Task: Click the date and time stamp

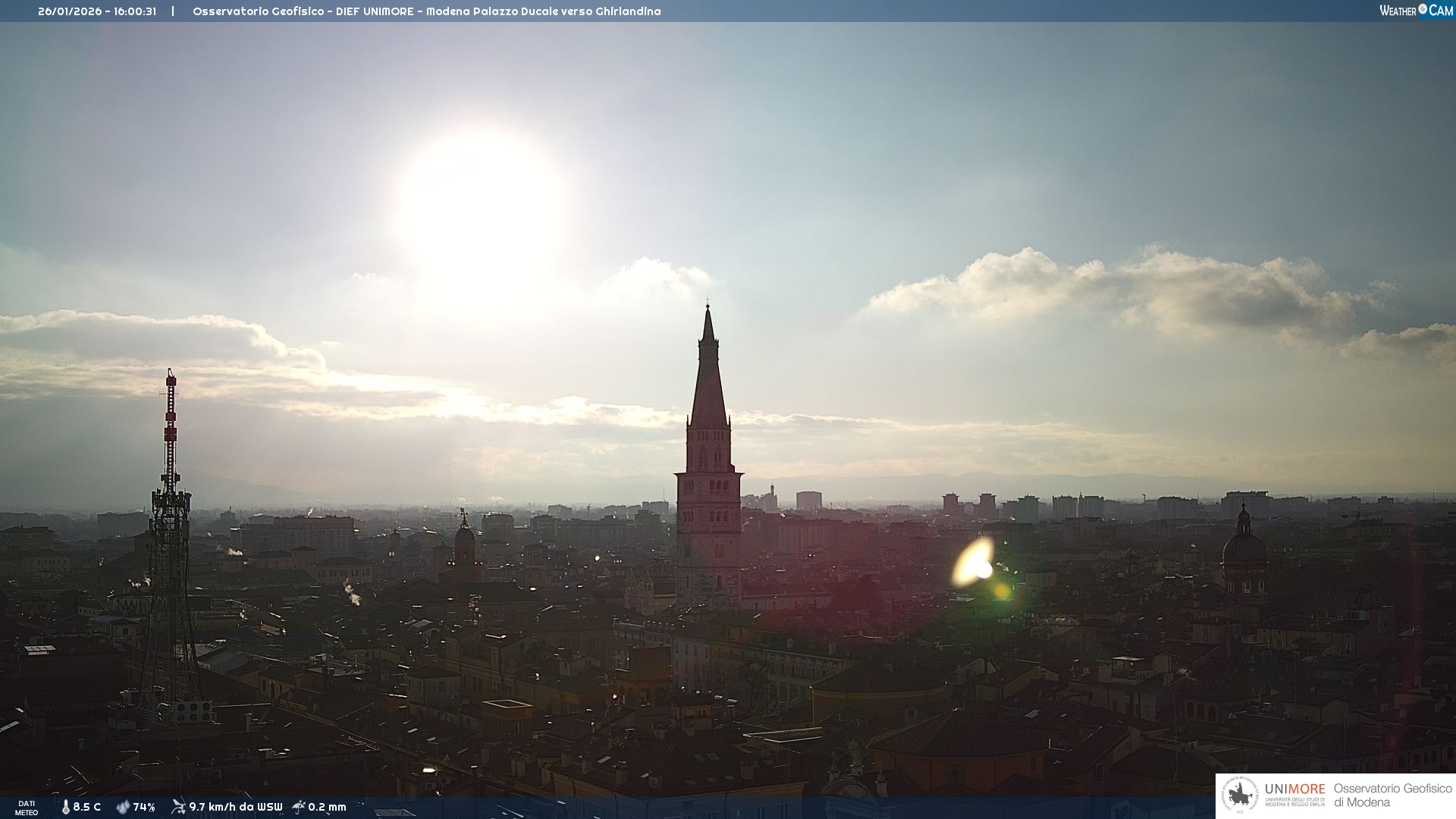Action: click(x=97, y=11)
